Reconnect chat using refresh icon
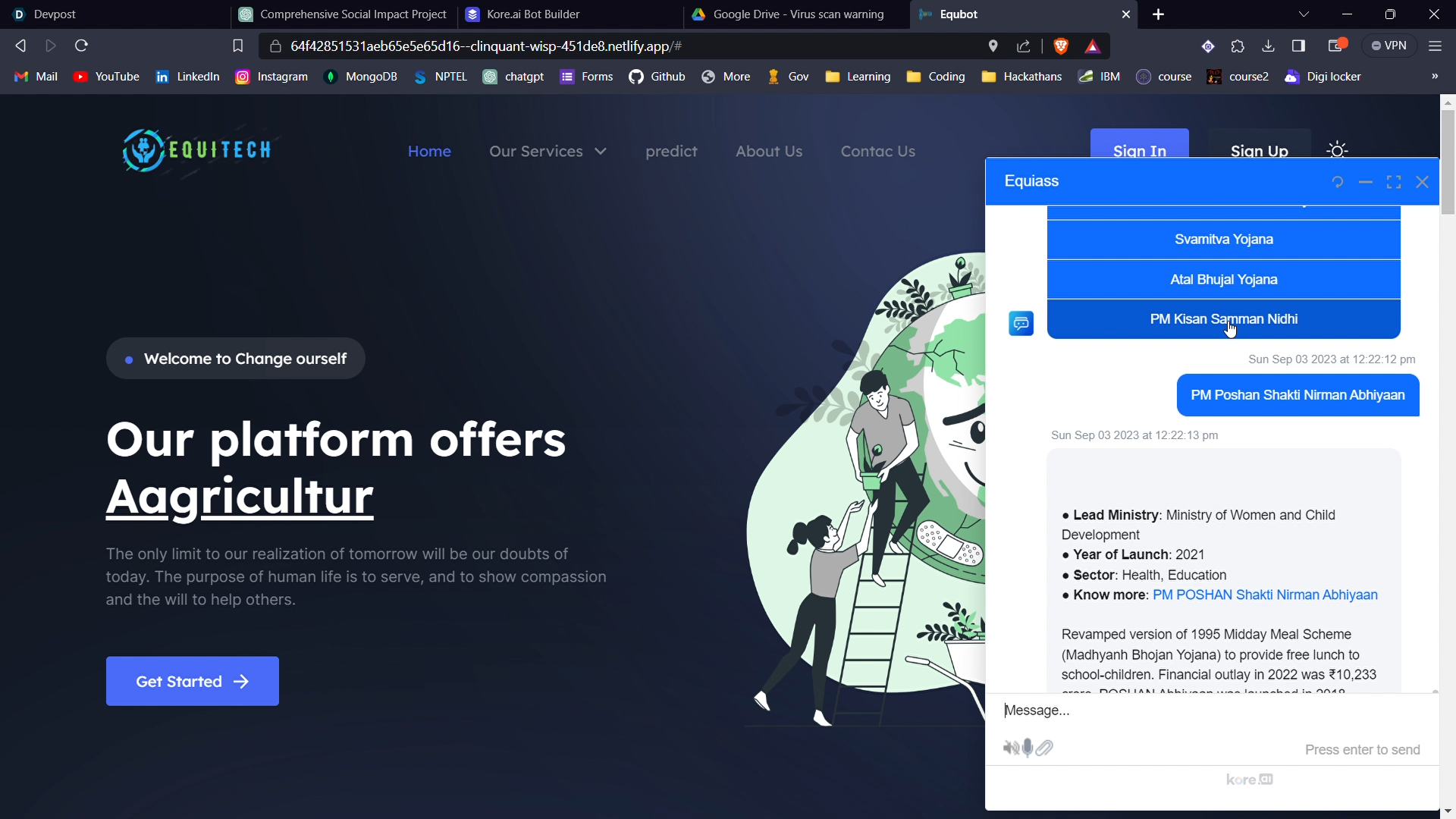The height and width of the screenshot is (819, 1456). click(x=1337, y=182)
